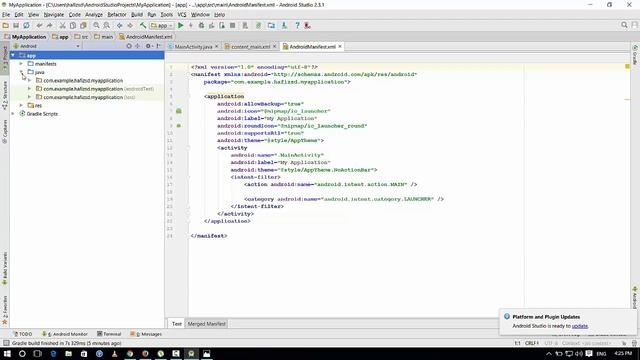This screenshot has height=360, width=640.
Task: Click Windows Start button
Action: (7, 353)
